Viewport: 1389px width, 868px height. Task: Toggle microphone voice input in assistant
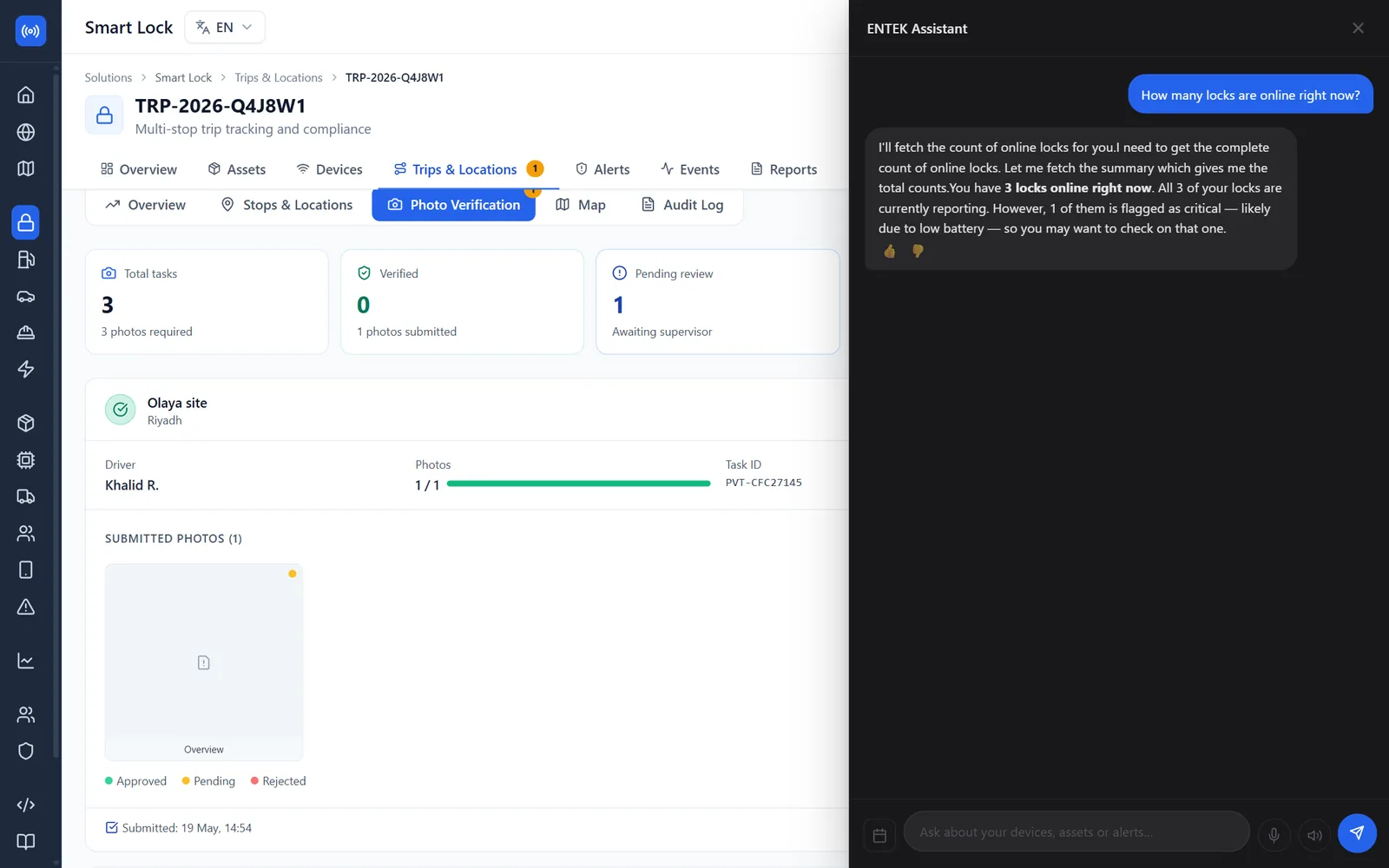pos(1274,835)
